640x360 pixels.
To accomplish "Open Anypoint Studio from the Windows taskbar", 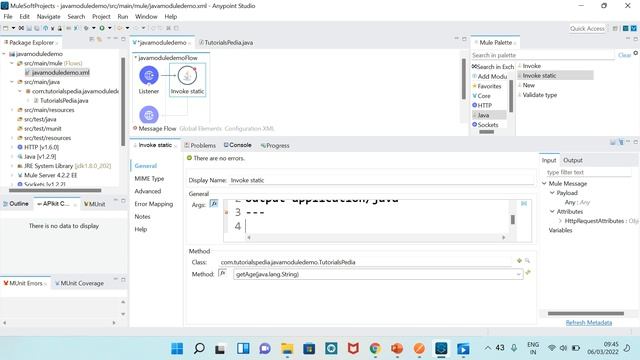I will click(x=441, y=348).
